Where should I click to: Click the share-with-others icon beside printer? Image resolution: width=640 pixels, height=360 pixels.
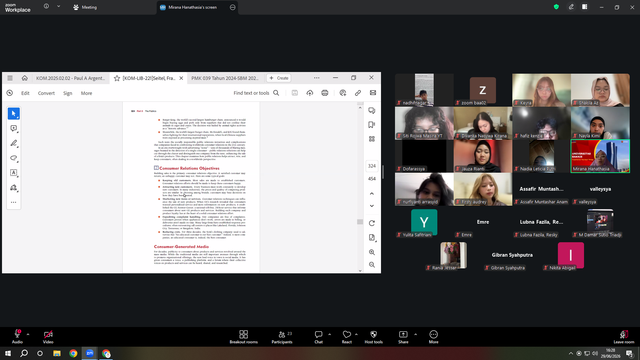tap(343, 93)
